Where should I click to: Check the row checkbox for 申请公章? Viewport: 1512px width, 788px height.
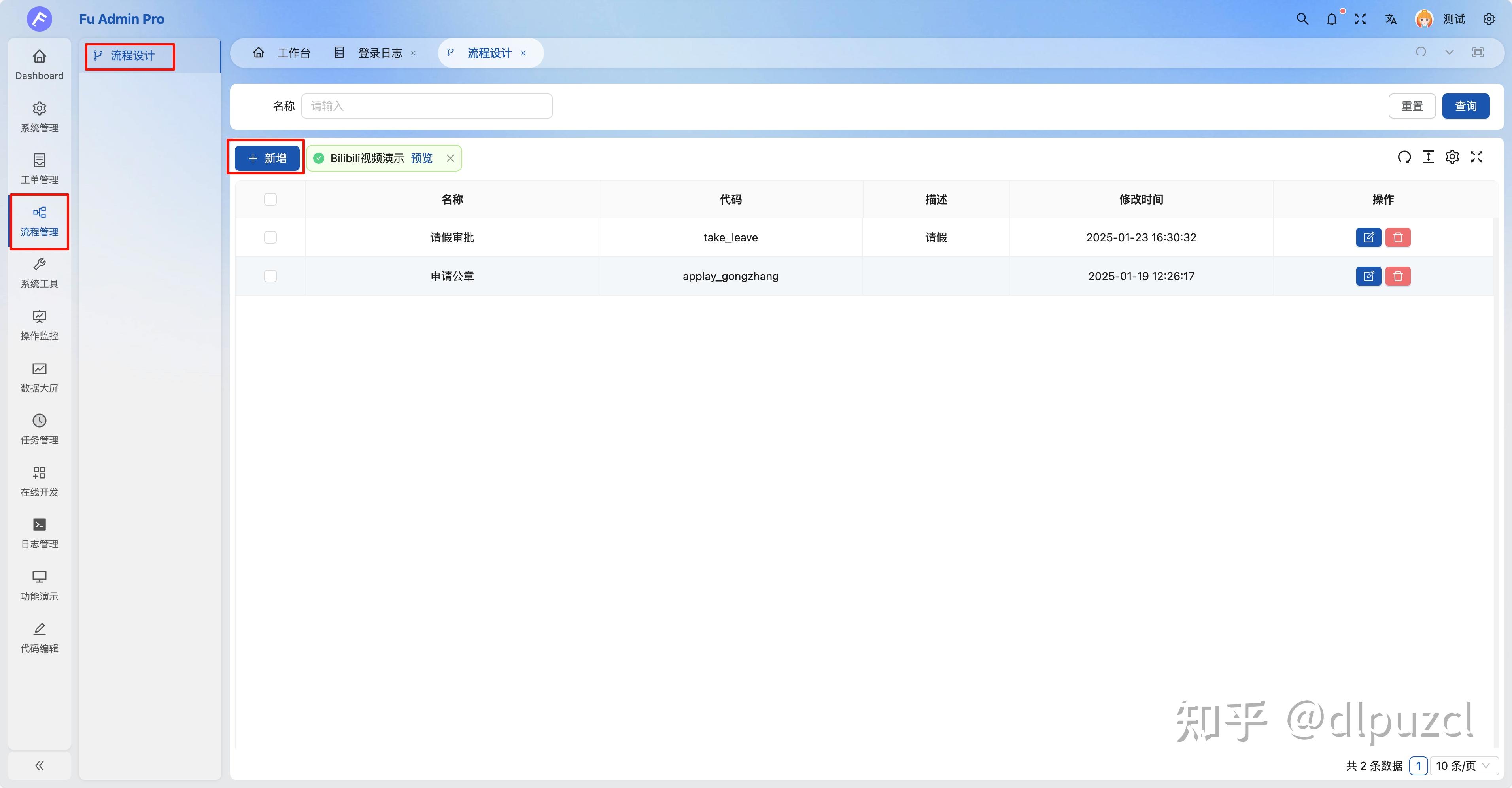point(270,276)
